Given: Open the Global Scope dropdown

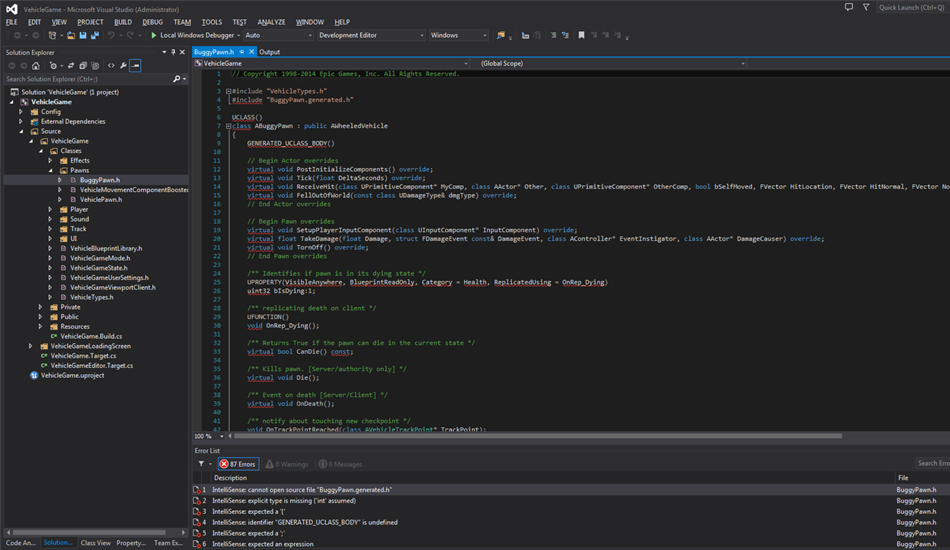Looking at the screenshot, I should click(608, 63).
